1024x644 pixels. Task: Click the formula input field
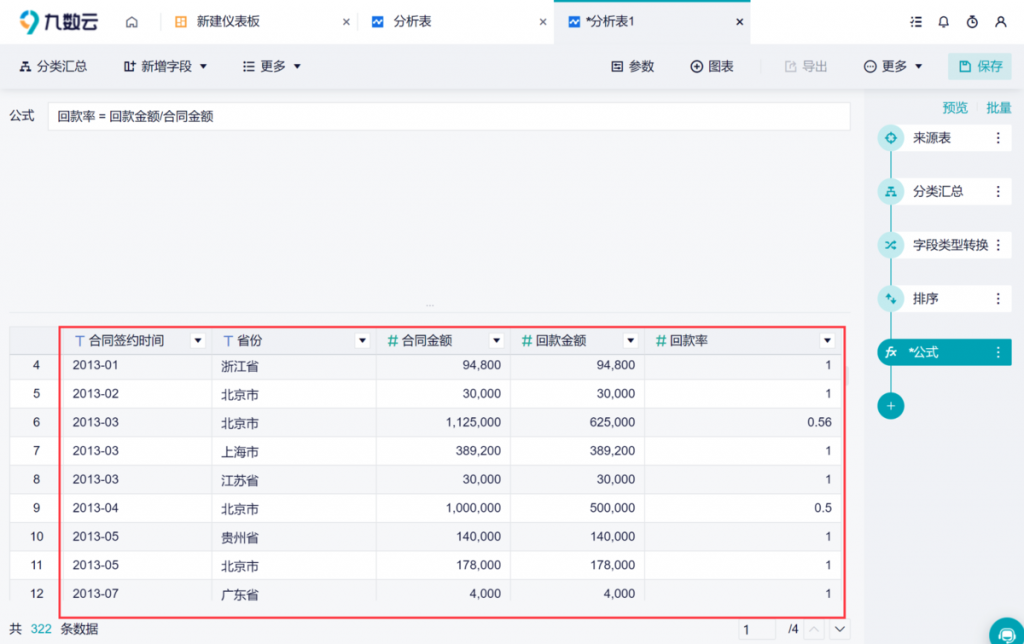point(448,116)
